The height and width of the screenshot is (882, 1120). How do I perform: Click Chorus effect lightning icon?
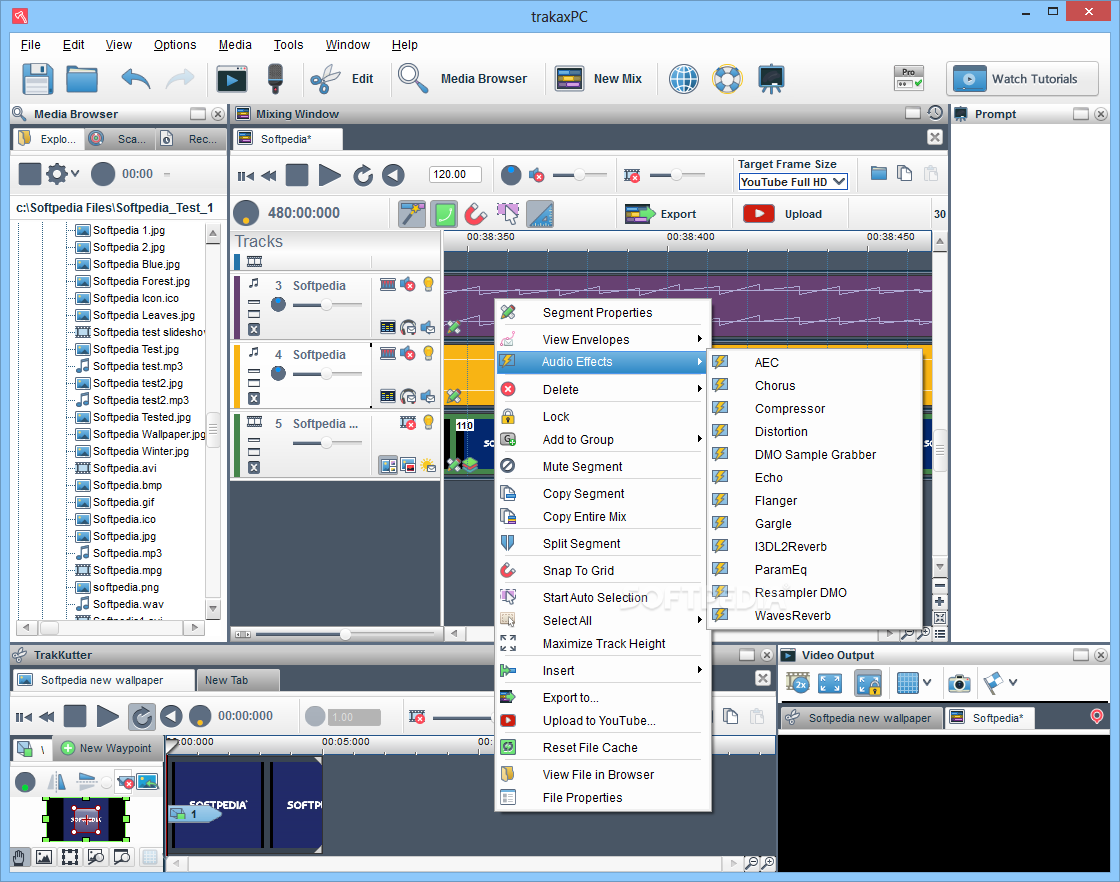(x=720, y=385)
